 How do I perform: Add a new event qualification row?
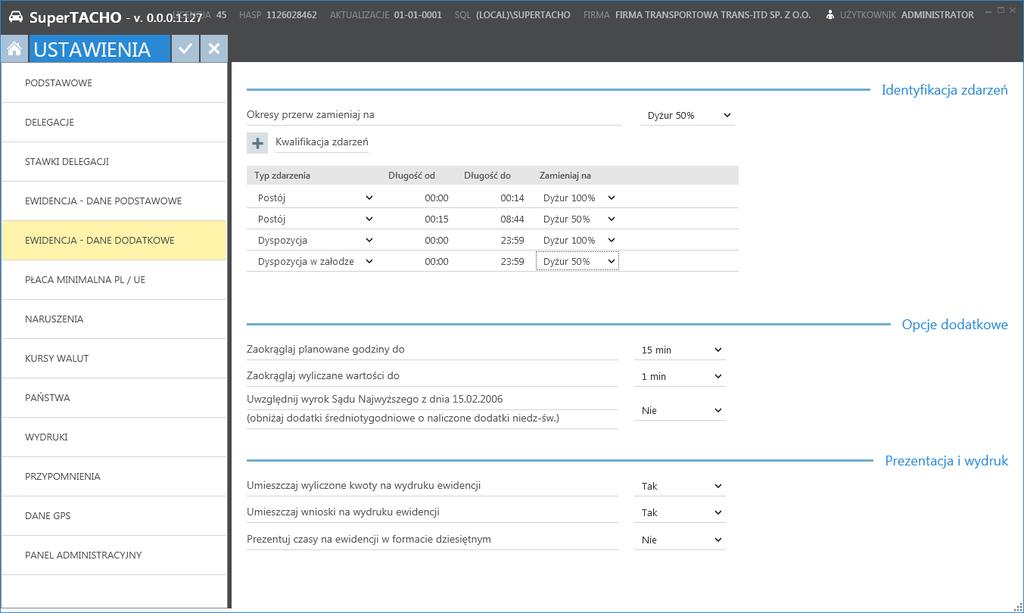click(257, 143)
